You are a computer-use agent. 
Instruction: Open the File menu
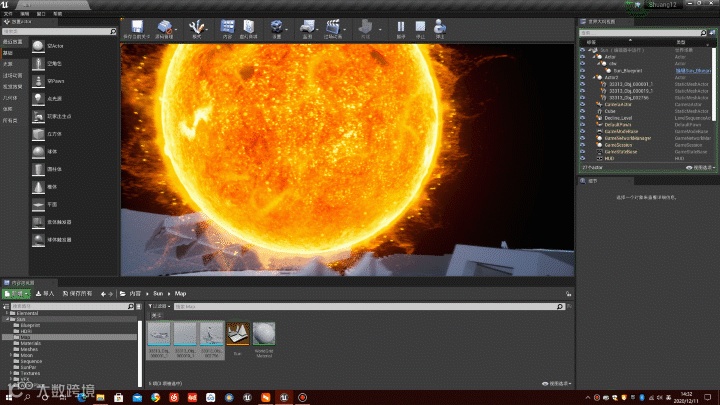click(7, 13)
